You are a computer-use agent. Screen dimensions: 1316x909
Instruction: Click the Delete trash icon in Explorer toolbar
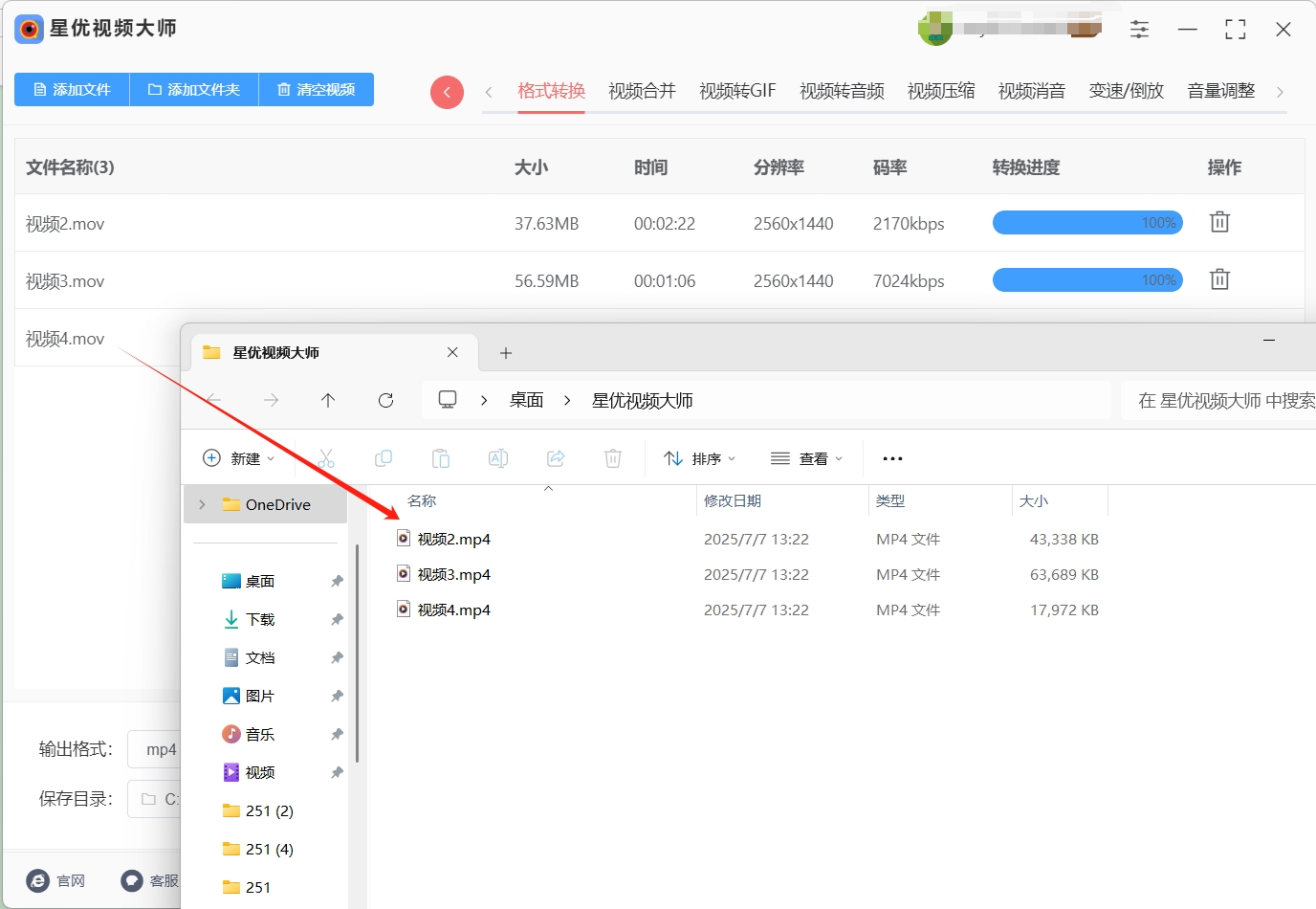(x=613, y=458)
